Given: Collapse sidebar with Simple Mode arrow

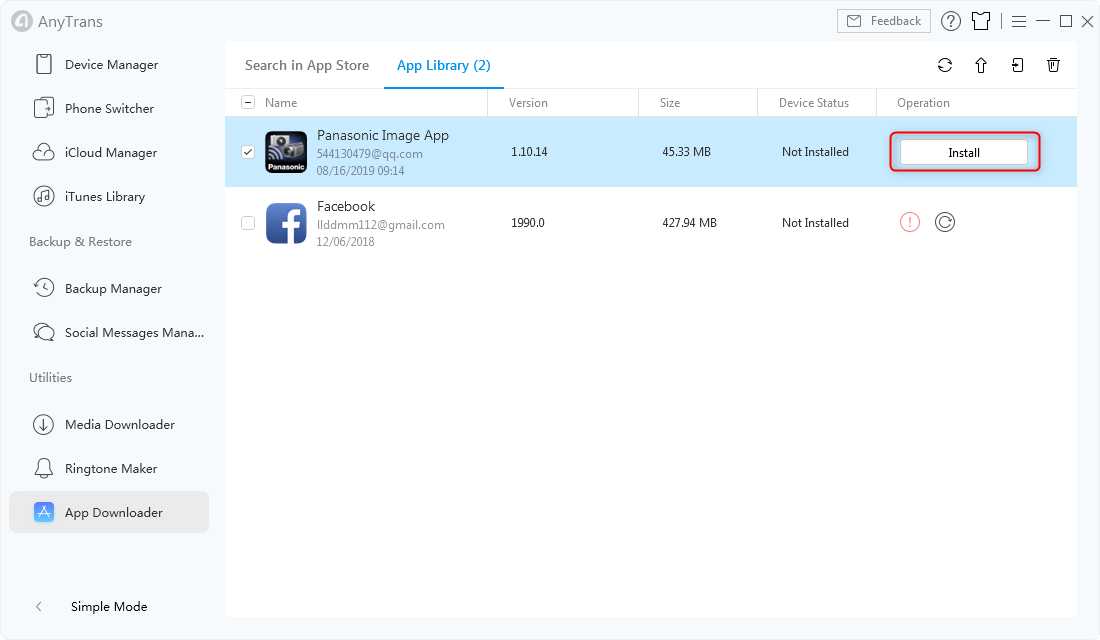Looking at the screenshot, I should pyautogui.click(x=39, y=607).
